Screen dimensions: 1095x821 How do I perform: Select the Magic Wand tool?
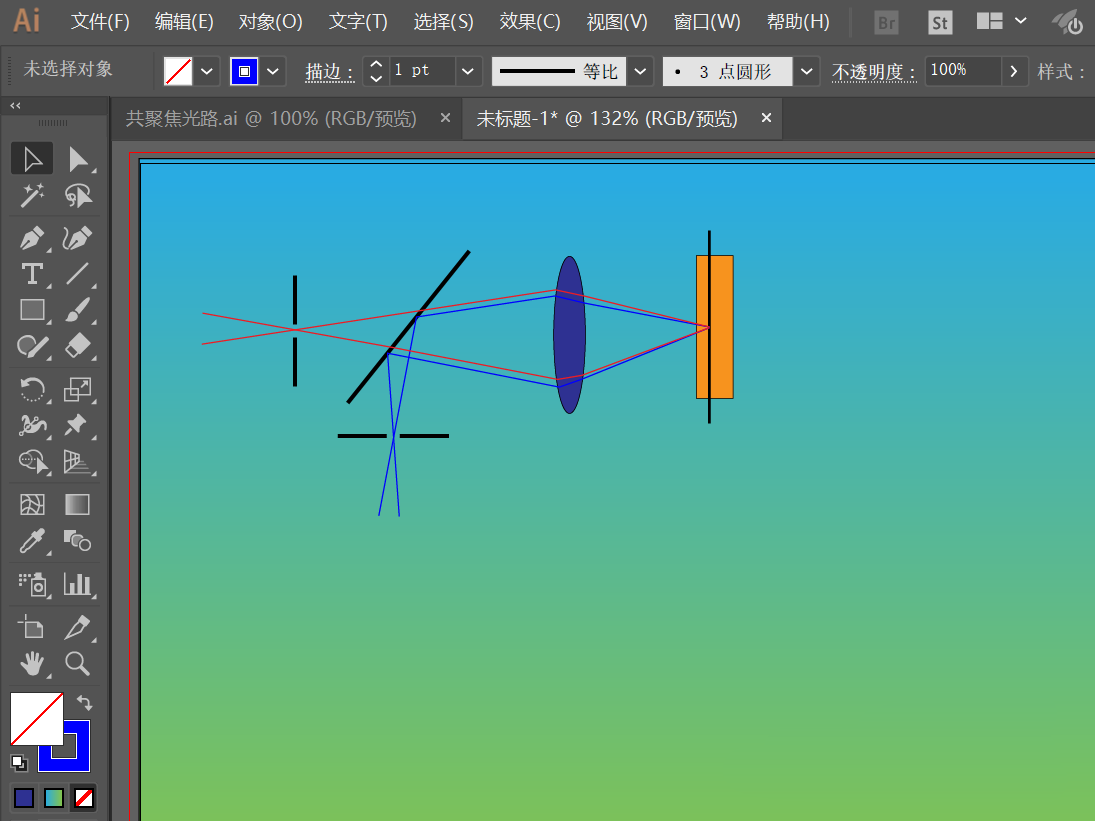tap(31, 195)
